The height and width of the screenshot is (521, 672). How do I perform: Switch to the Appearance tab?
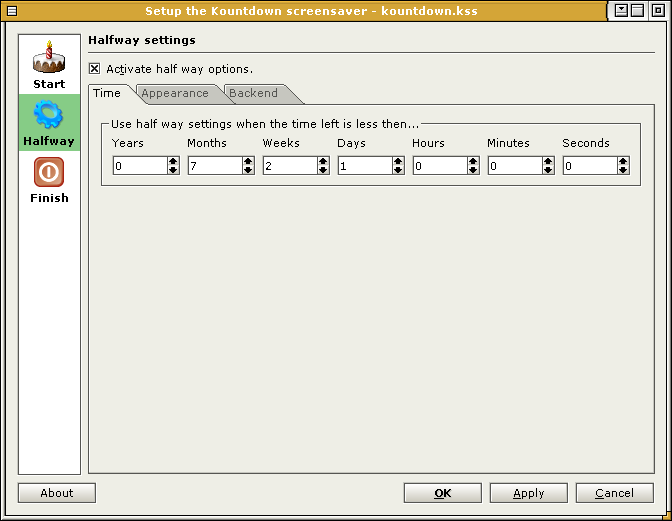(175, 93)
